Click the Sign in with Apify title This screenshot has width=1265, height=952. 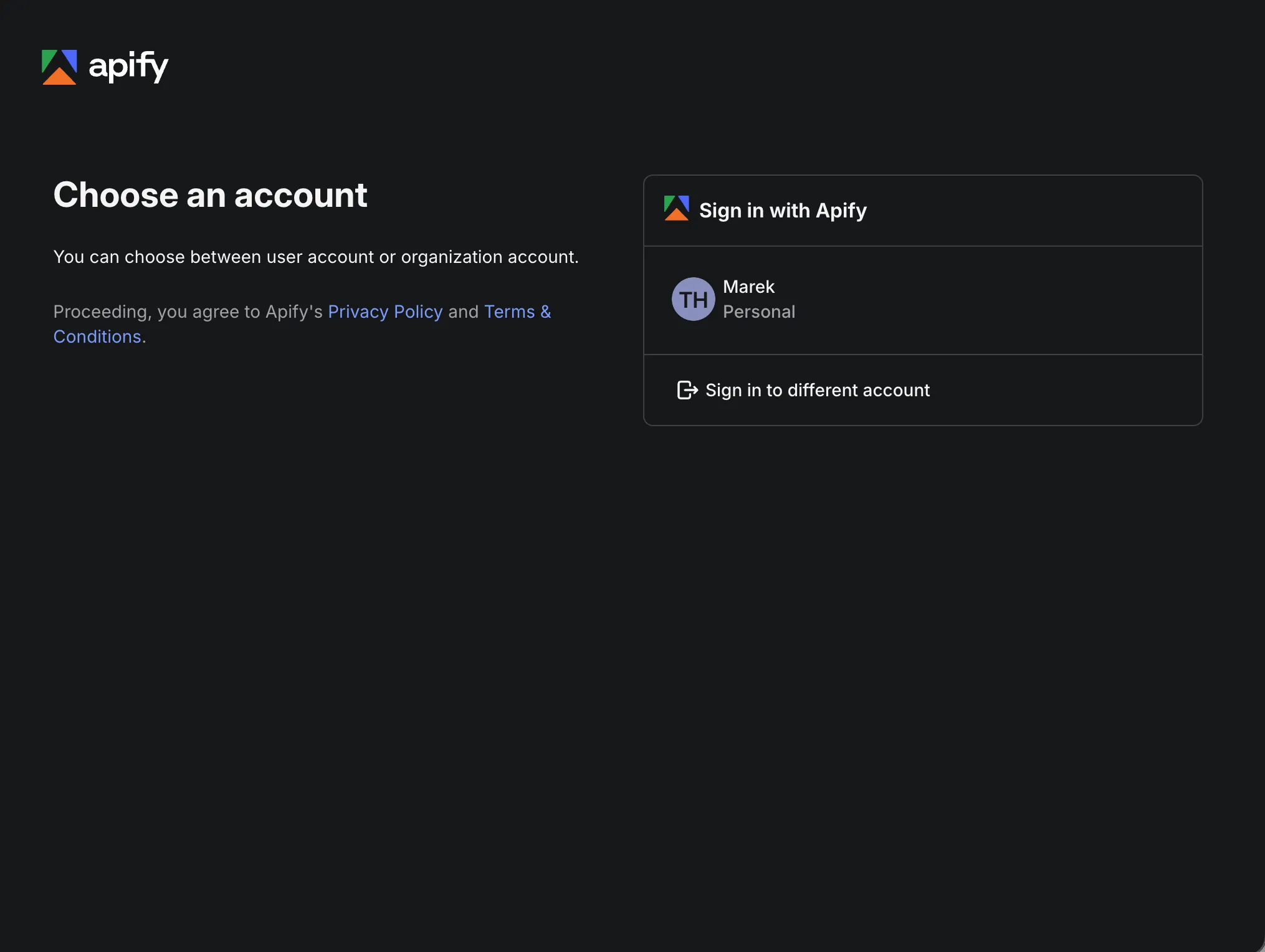point(783,211)
